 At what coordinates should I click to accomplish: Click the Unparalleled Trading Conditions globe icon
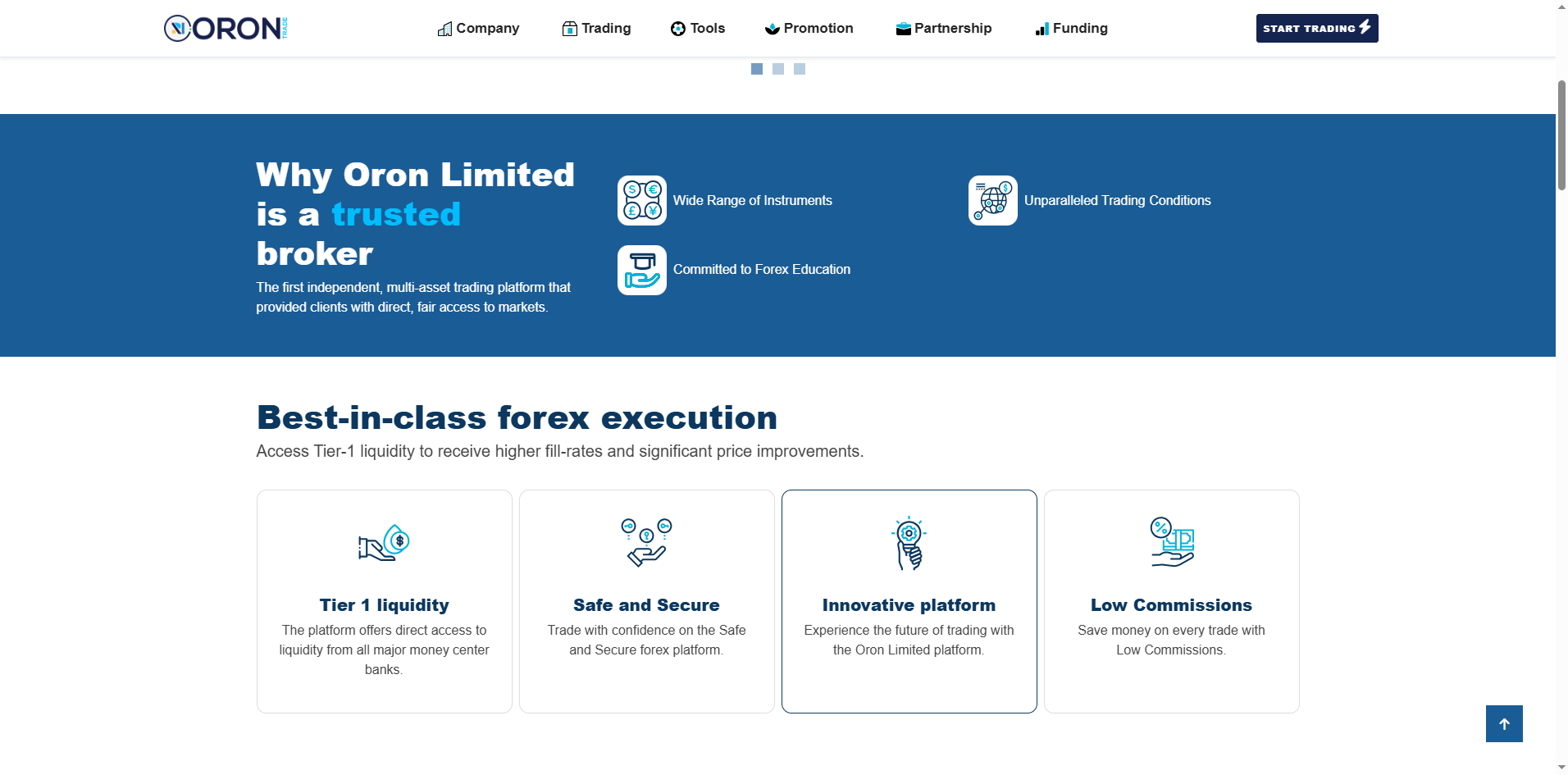pyautogui.click(x=993, y=200)
